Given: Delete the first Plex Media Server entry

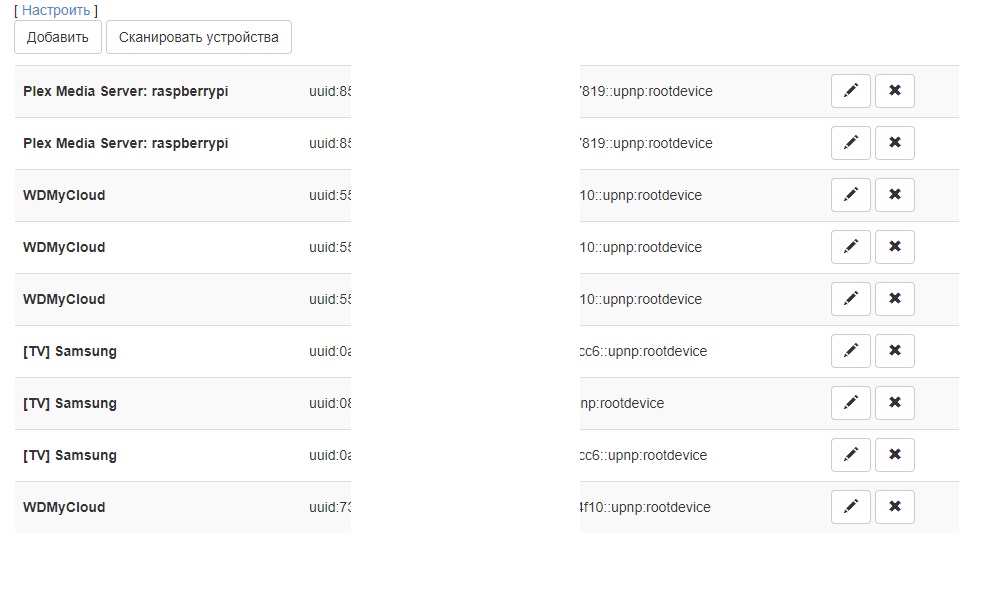Looking at the screenshot, I should 895,91.
